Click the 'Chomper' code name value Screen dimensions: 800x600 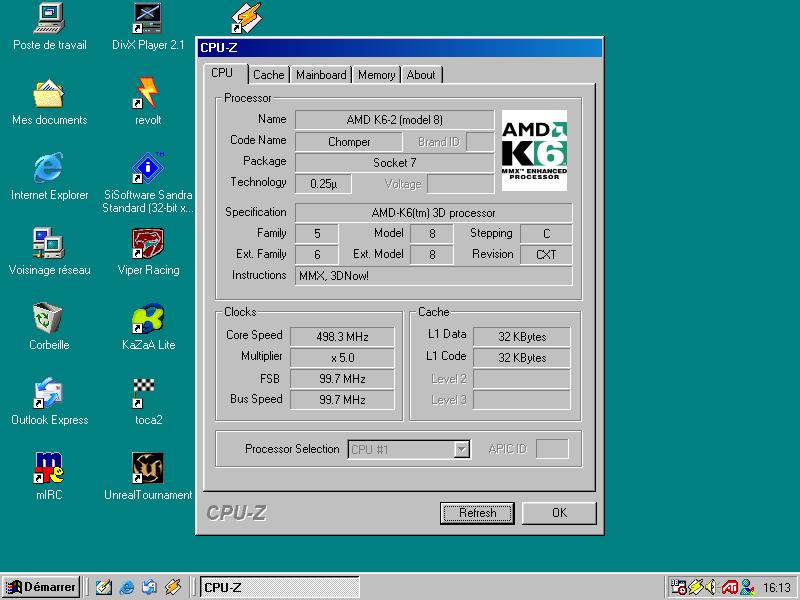(349, 142)
